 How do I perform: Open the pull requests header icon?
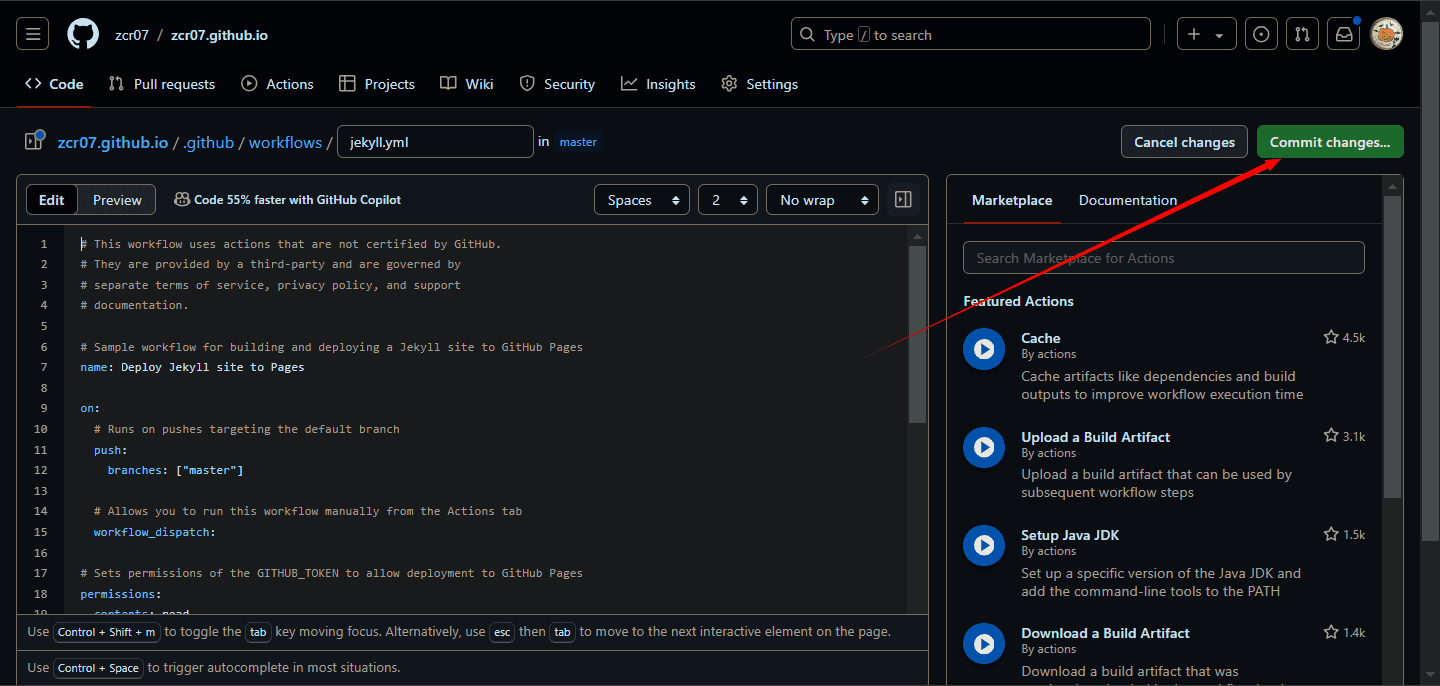point(1301,34)
